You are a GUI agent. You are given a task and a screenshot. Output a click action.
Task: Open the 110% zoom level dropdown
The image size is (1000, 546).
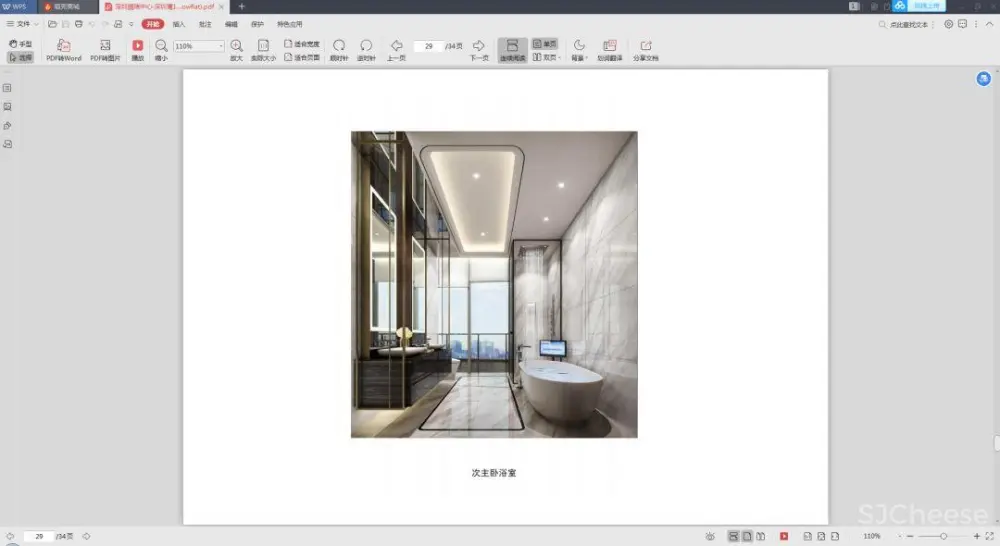[221, 46]
